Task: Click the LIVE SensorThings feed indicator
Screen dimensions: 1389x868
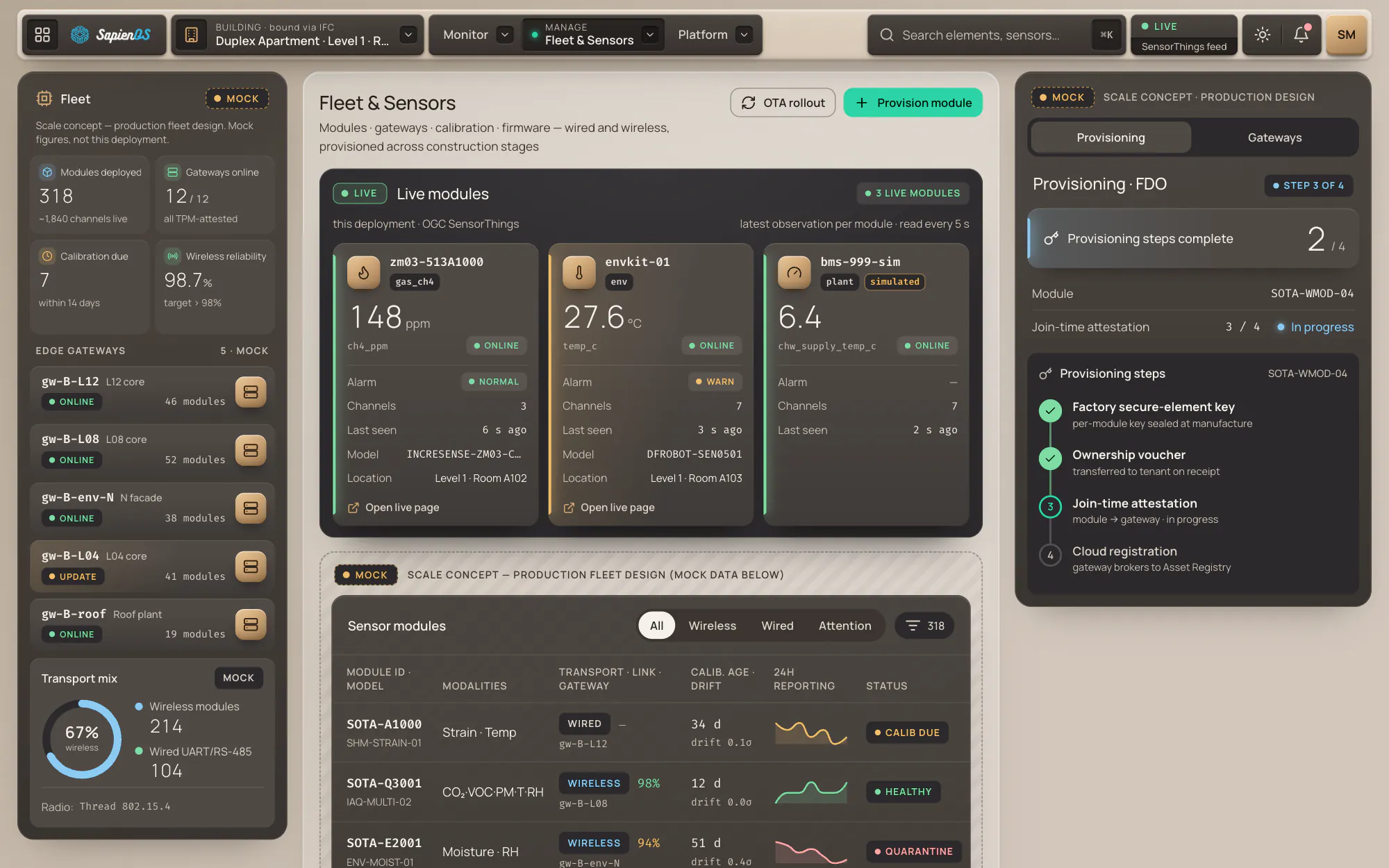Action: coord(1184,35)
